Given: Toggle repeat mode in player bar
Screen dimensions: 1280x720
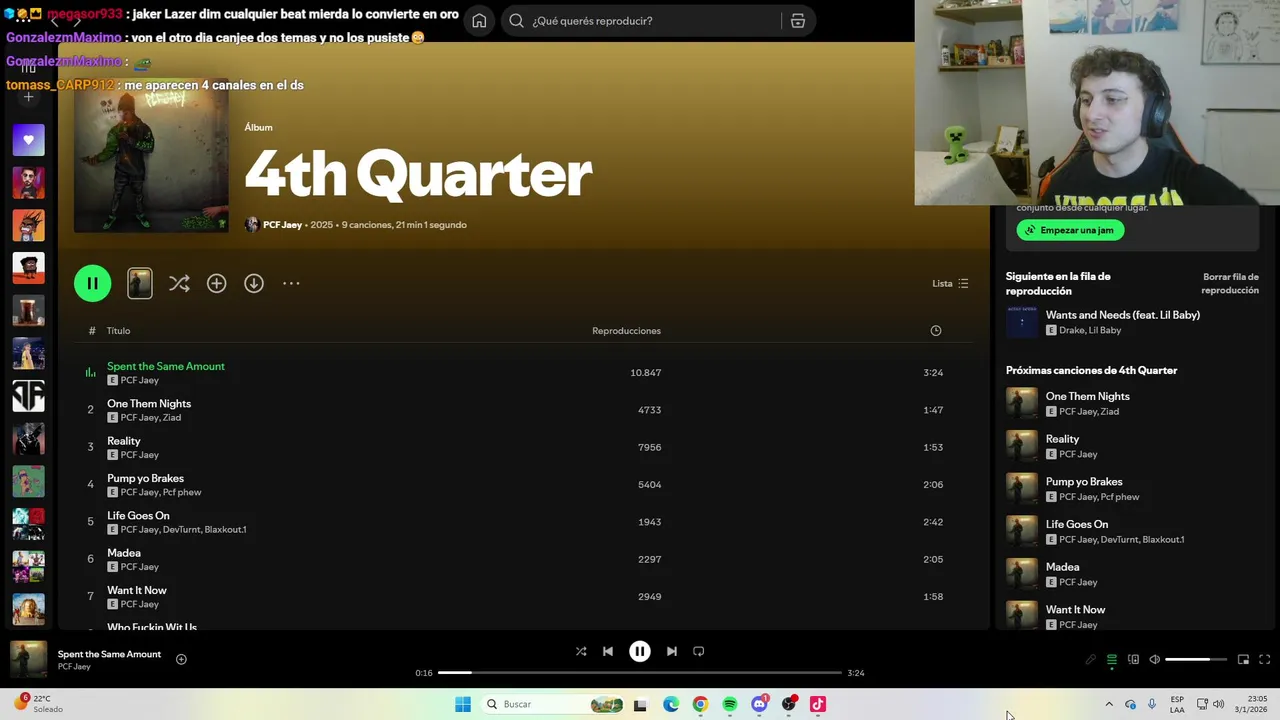Looking at the screenshot, I should click(699, 651).
